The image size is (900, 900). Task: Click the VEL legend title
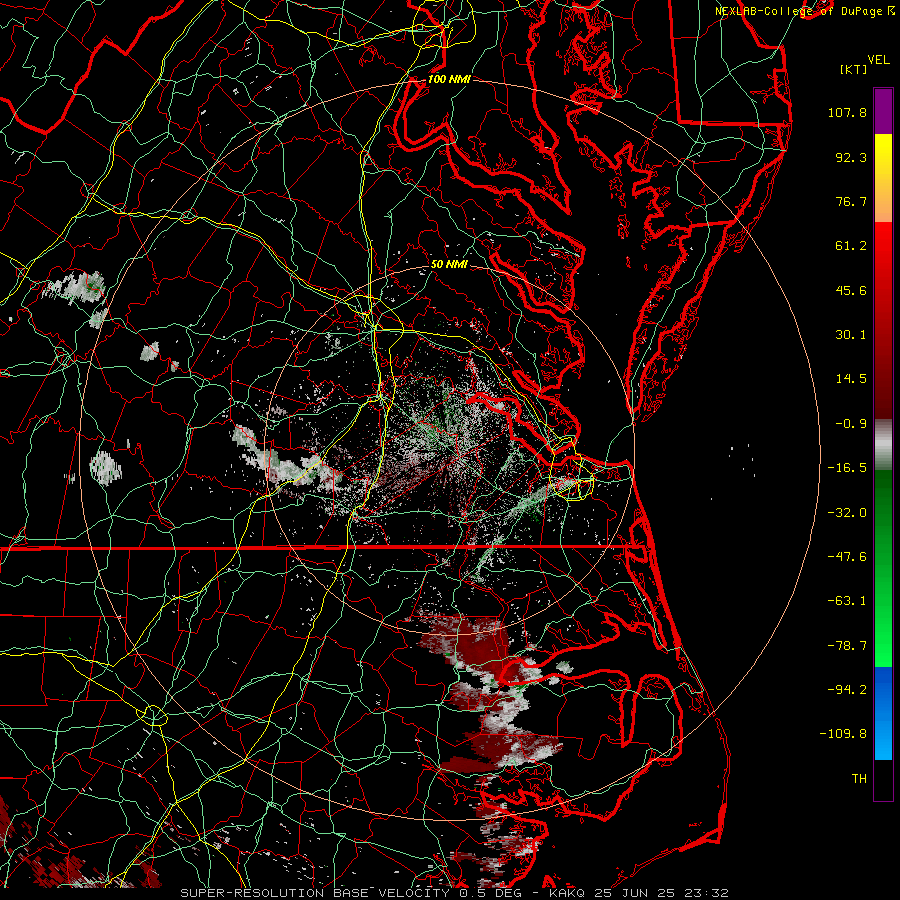[x=878, y=60]
